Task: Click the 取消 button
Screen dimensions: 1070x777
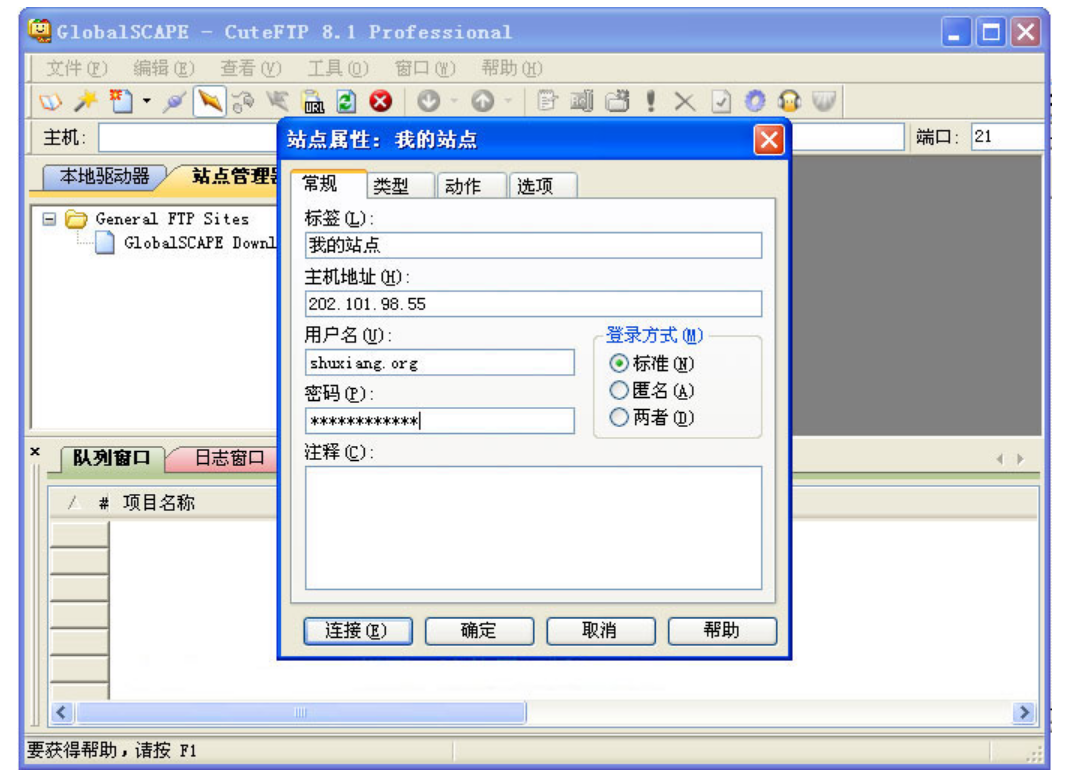Action: pos(600,631)
